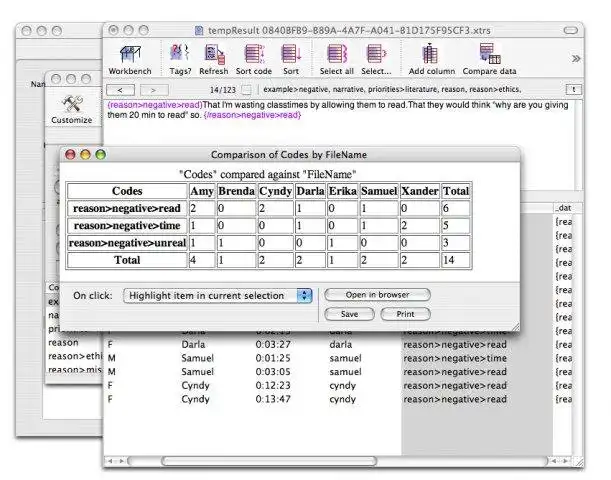Image resolution: width=611 pixels, height=480 pixels.
Task: Click the reason>negative>time row label
Action: click(x=127, y=226)
